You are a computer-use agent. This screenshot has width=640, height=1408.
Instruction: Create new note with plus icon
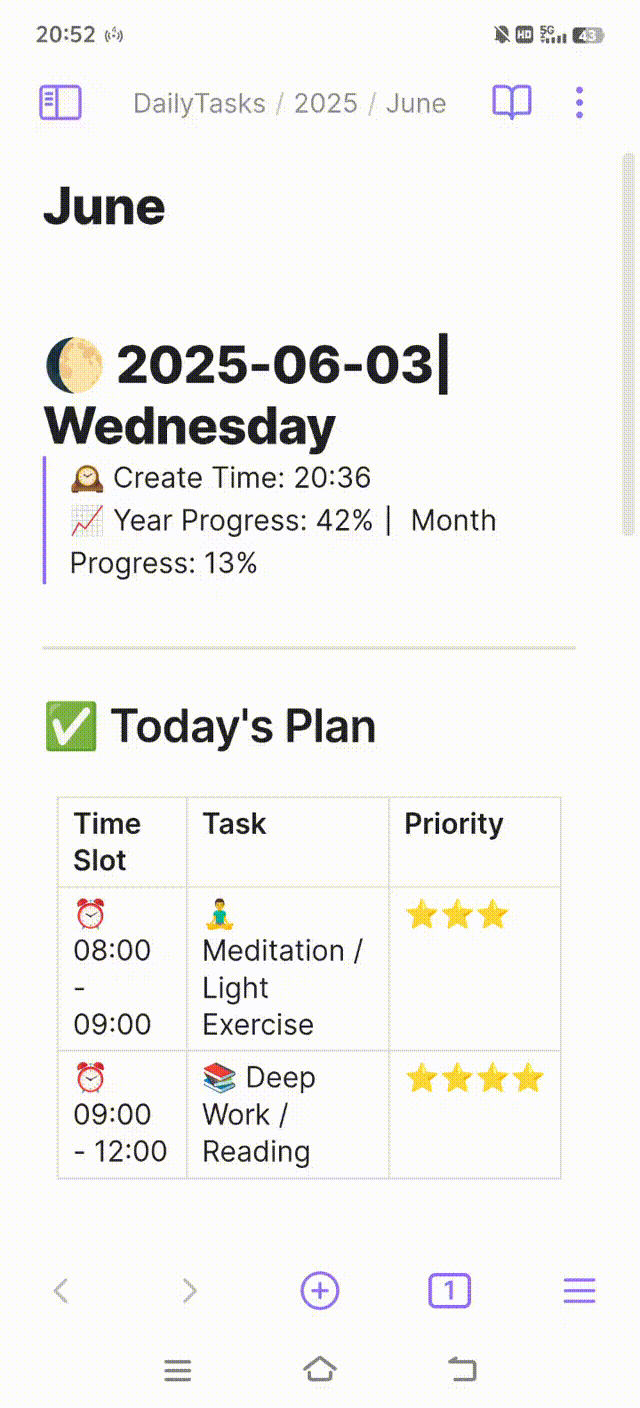pyautogui.click(x=320, y=1291)
